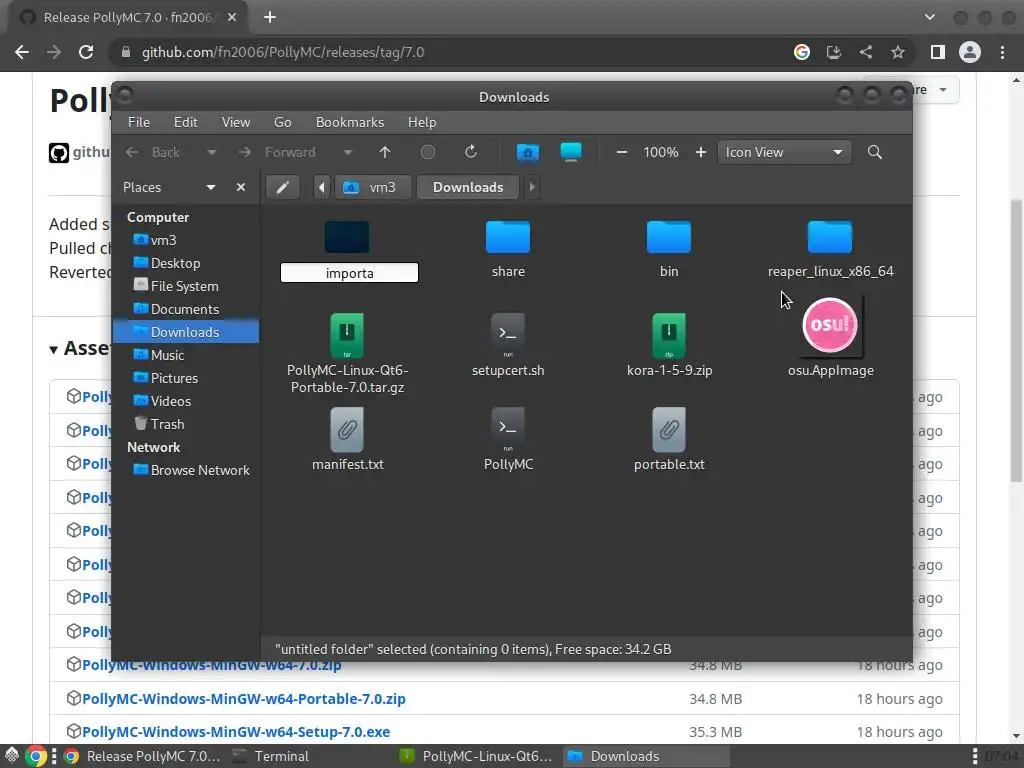The width and height of the screenshot is (1024, 768).
Task: Open Computer location toolbar icon
Action: coord(571,152)
